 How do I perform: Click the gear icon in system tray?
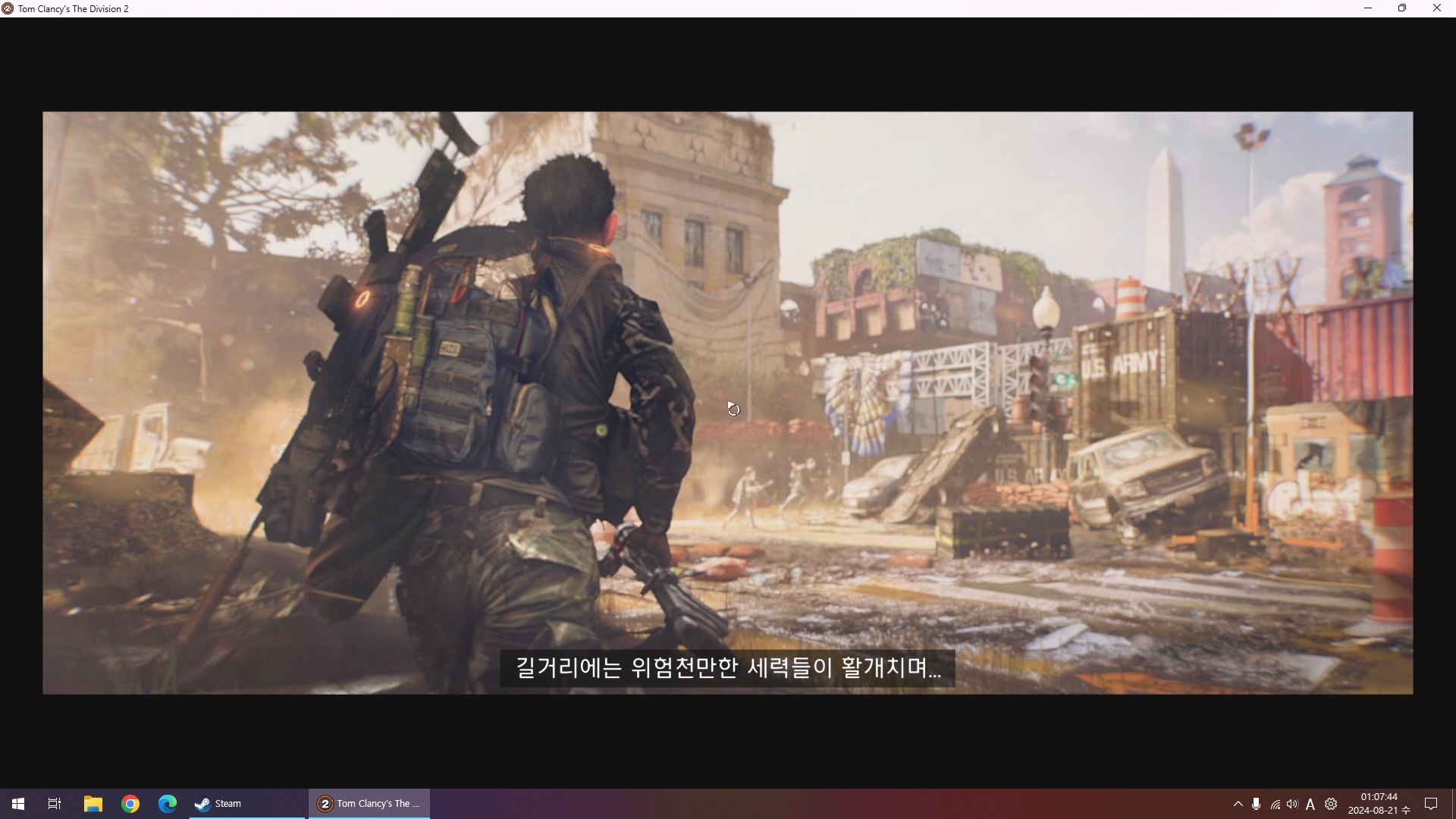1331,804
